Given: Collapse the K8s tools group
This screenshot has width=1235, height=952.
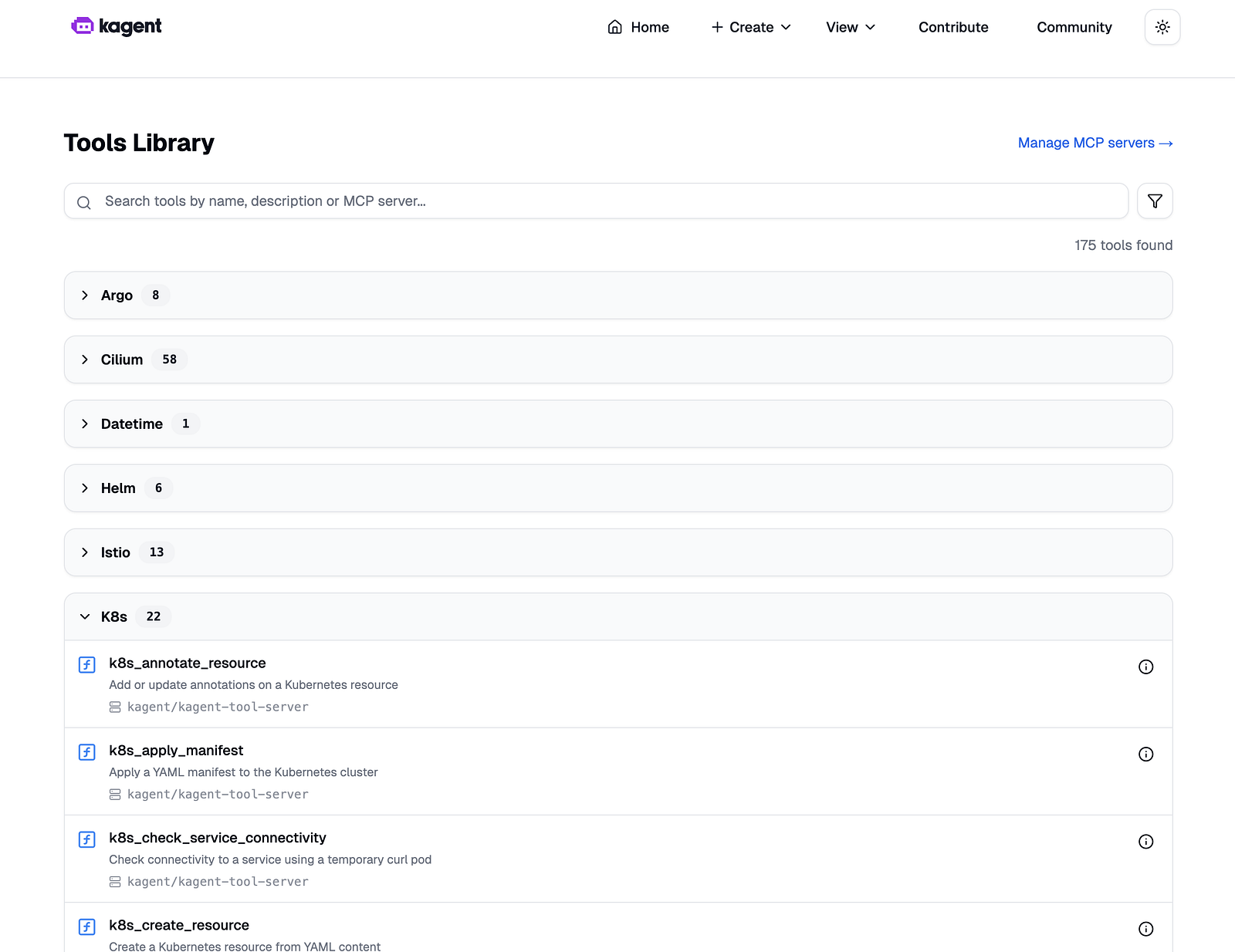Looking at the screenshot, I should [618, 616].
